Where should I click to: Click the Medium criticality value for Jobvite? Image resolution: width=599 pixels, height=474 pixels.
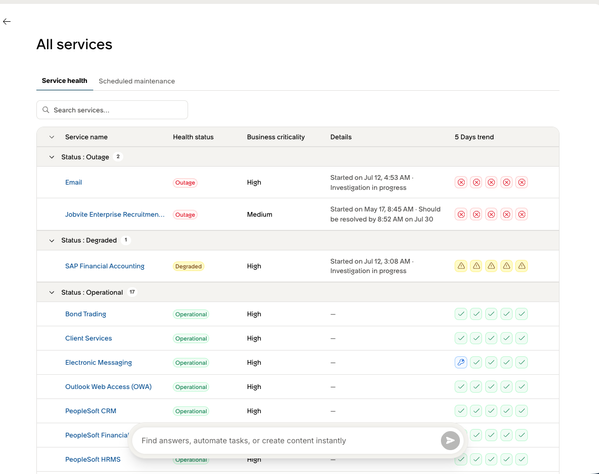point(260,215)
